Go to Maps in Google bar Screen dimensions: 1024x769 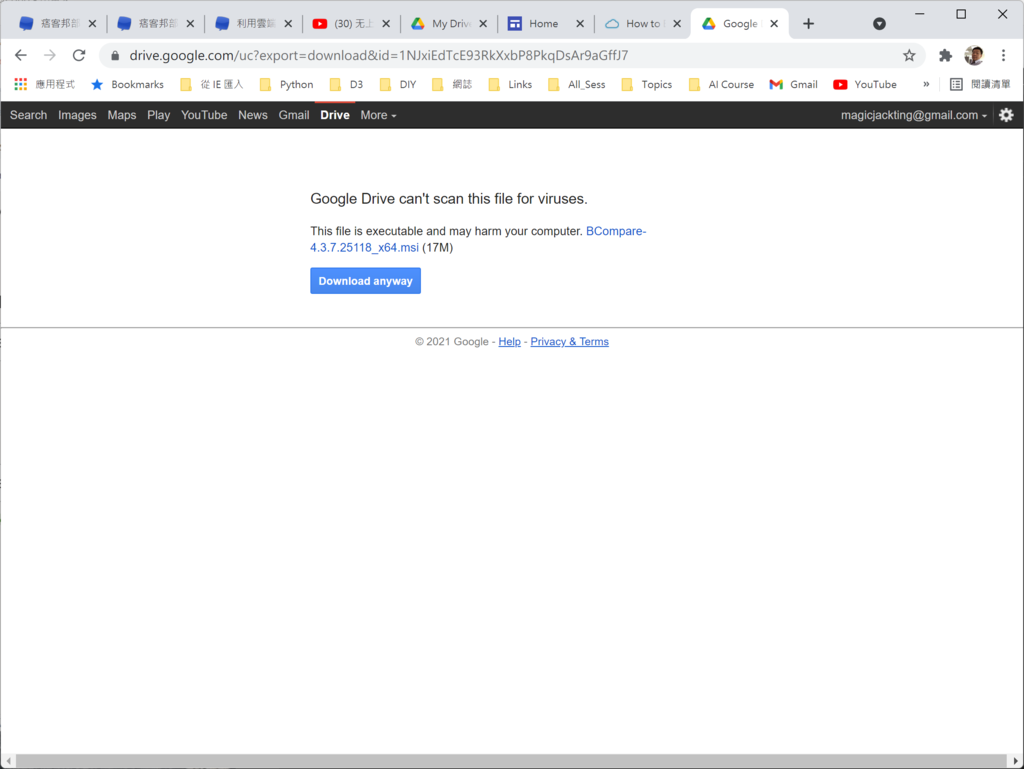[121, 115]
